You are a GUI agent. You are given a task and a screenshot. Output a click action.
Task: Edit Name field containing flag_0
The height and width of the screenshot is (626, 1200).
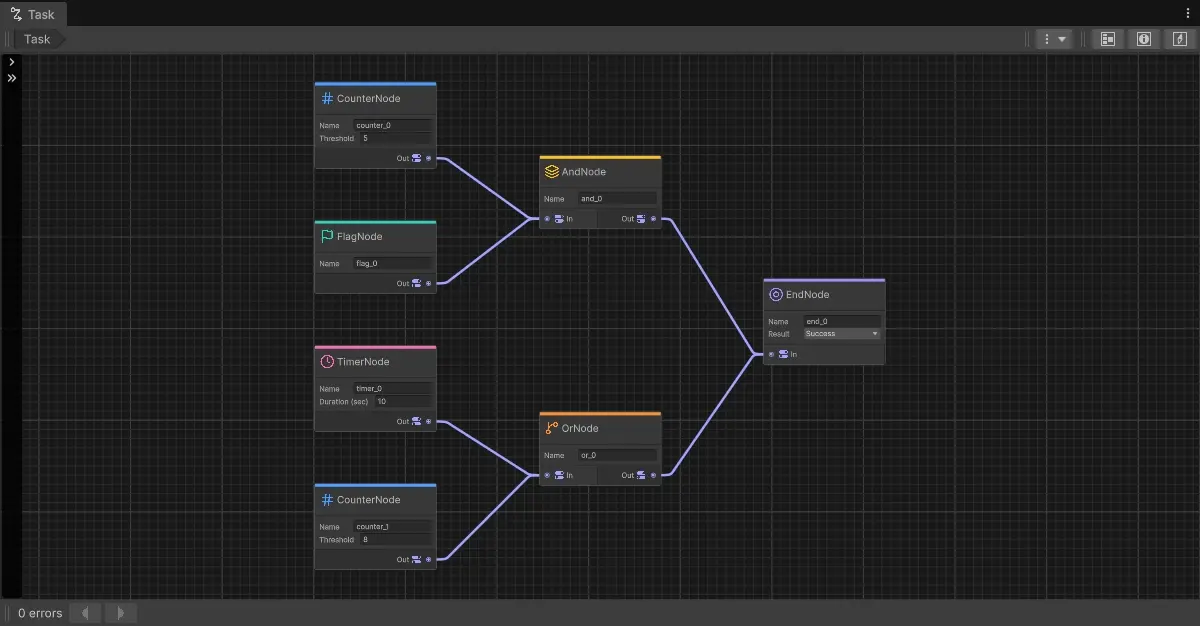(x=392, y=264)
